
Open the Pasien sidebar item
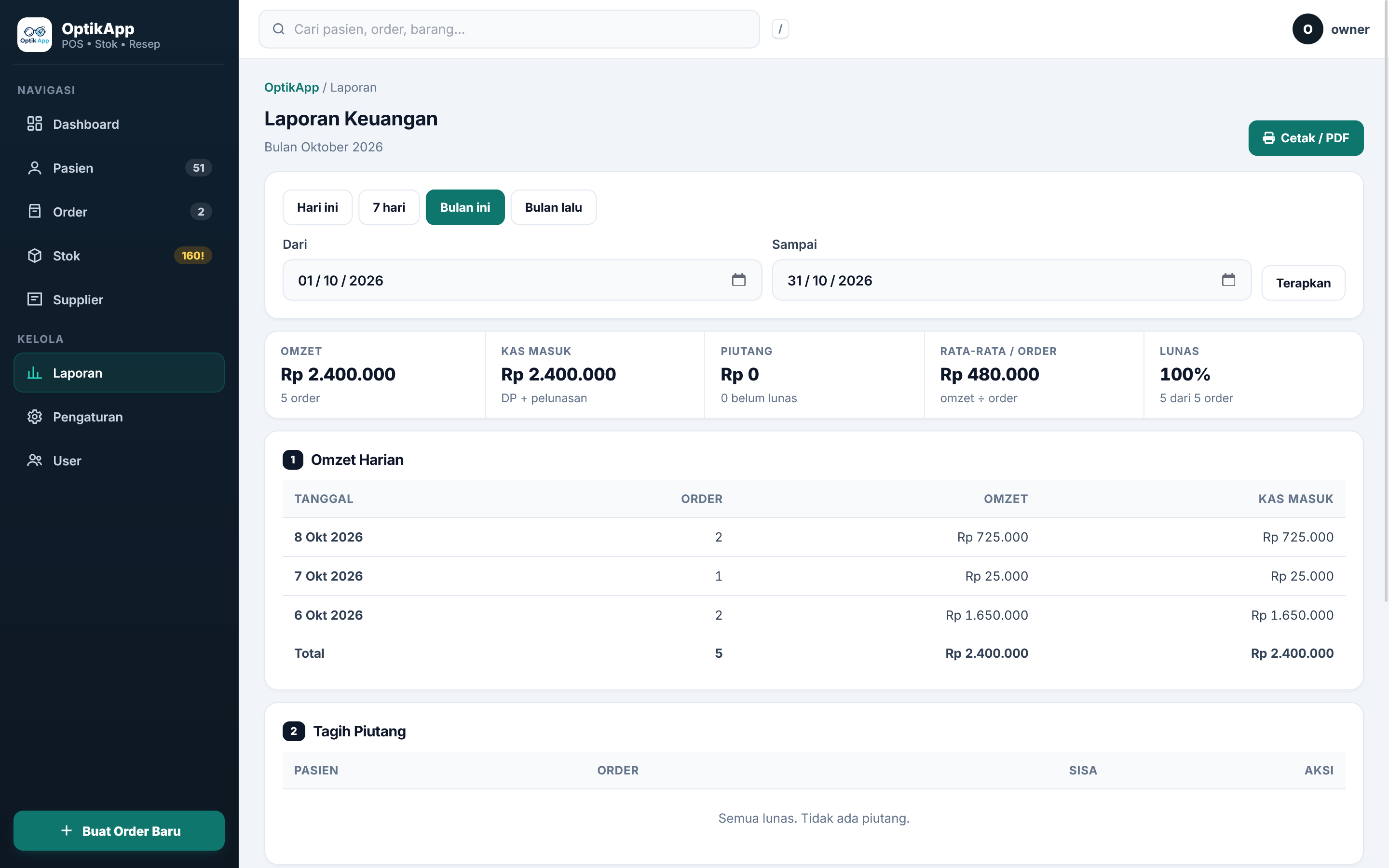(x=119, y=168)
